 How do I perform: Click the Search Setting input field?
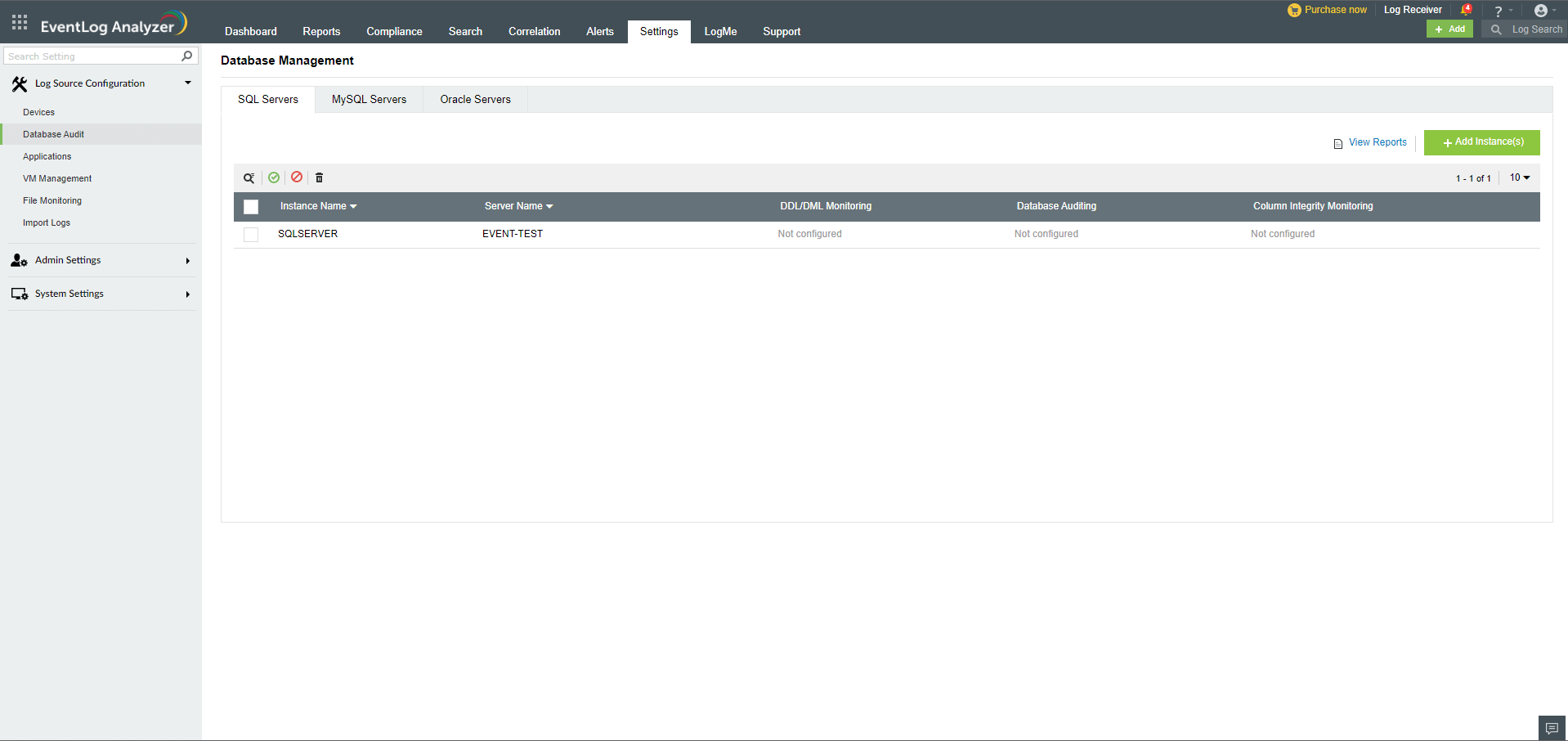[90, 56]
